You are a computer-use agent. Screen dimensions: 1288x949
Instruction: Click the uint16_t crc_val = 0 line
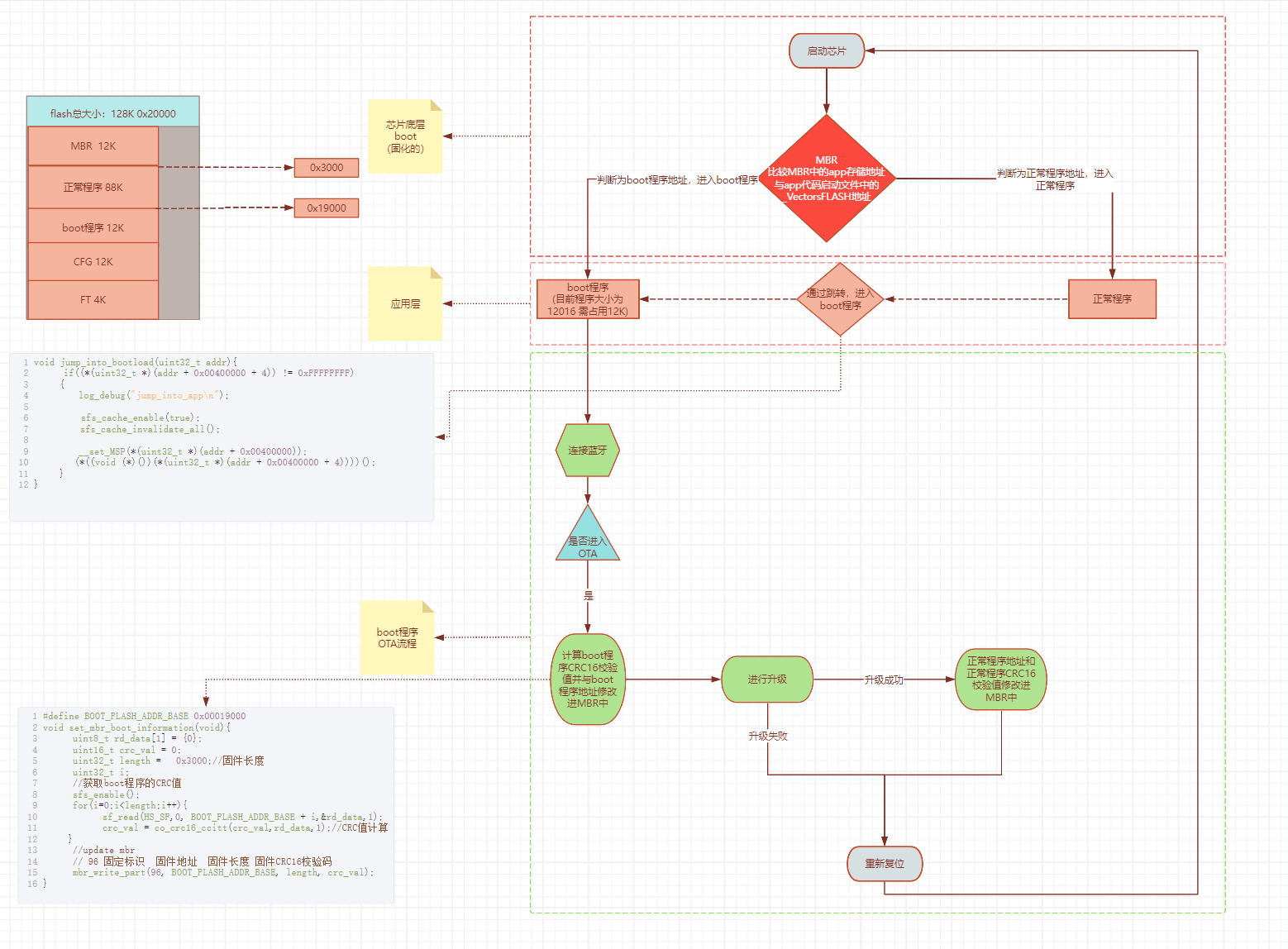pyautogui.click(x=126, y=751)
